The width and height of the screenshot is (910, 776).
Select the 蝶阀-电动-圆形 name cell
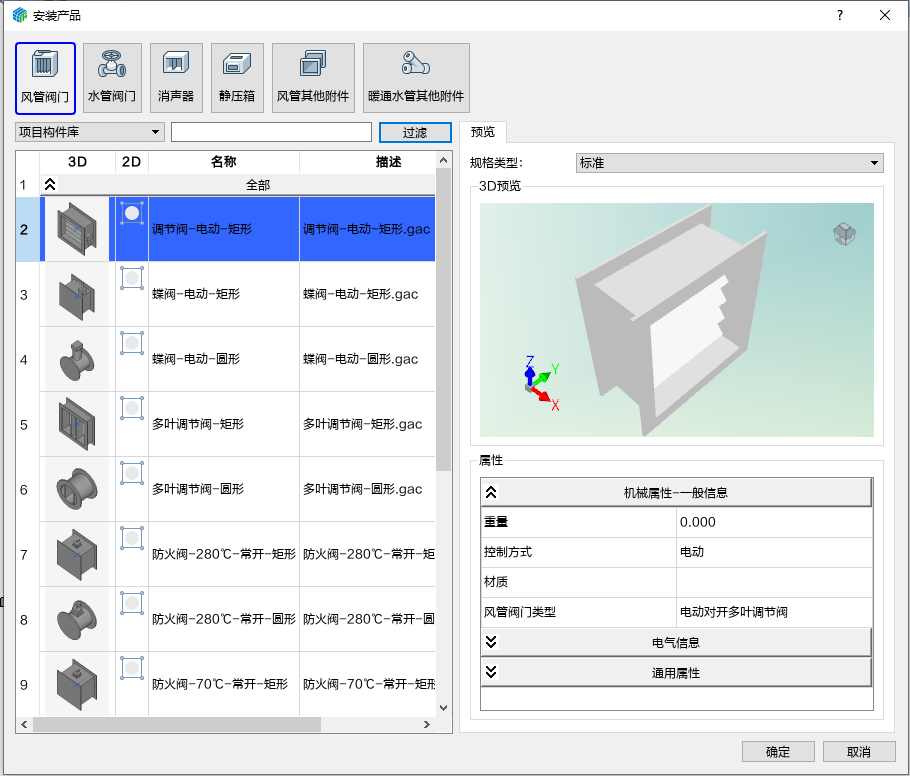pyautogui.click(x=224, y=359)
